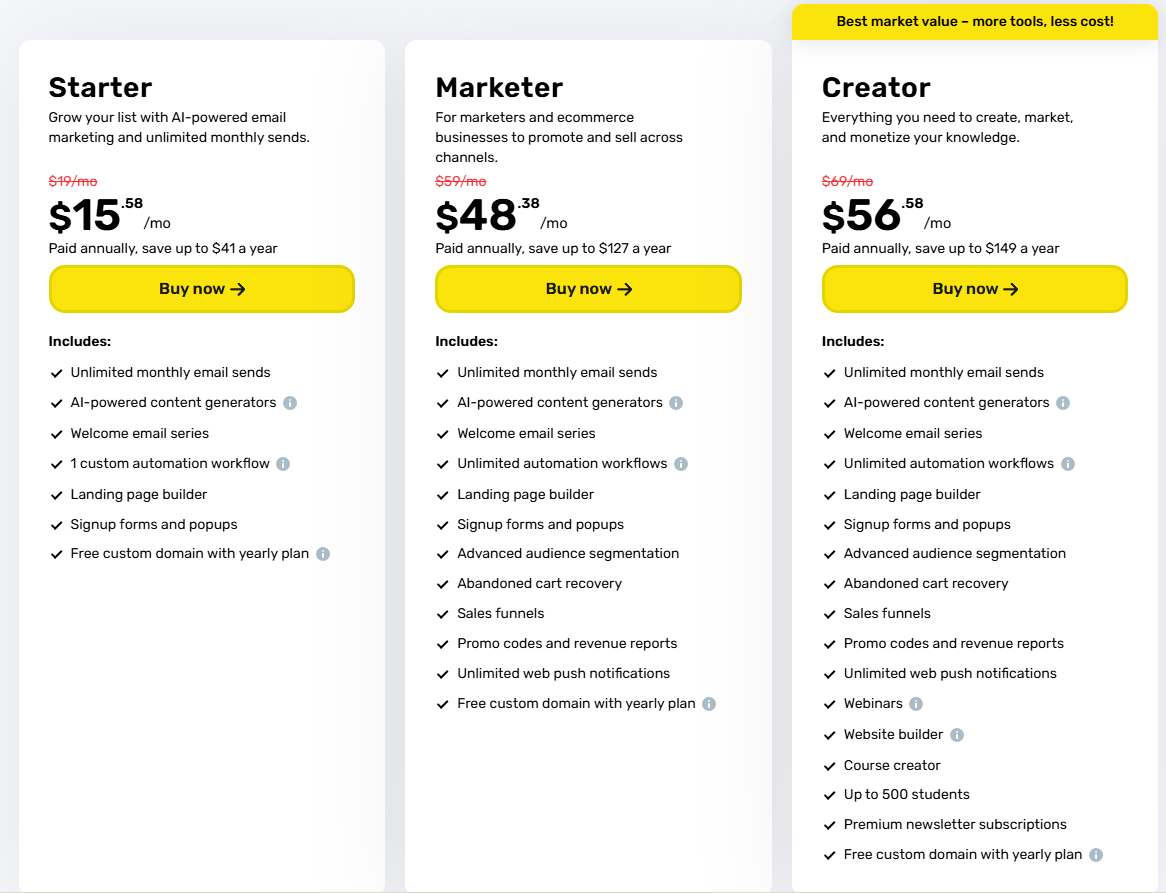Click info icon beside Marketer AI-powered content generators
The image size is (1166, 893).
[676, 403]
